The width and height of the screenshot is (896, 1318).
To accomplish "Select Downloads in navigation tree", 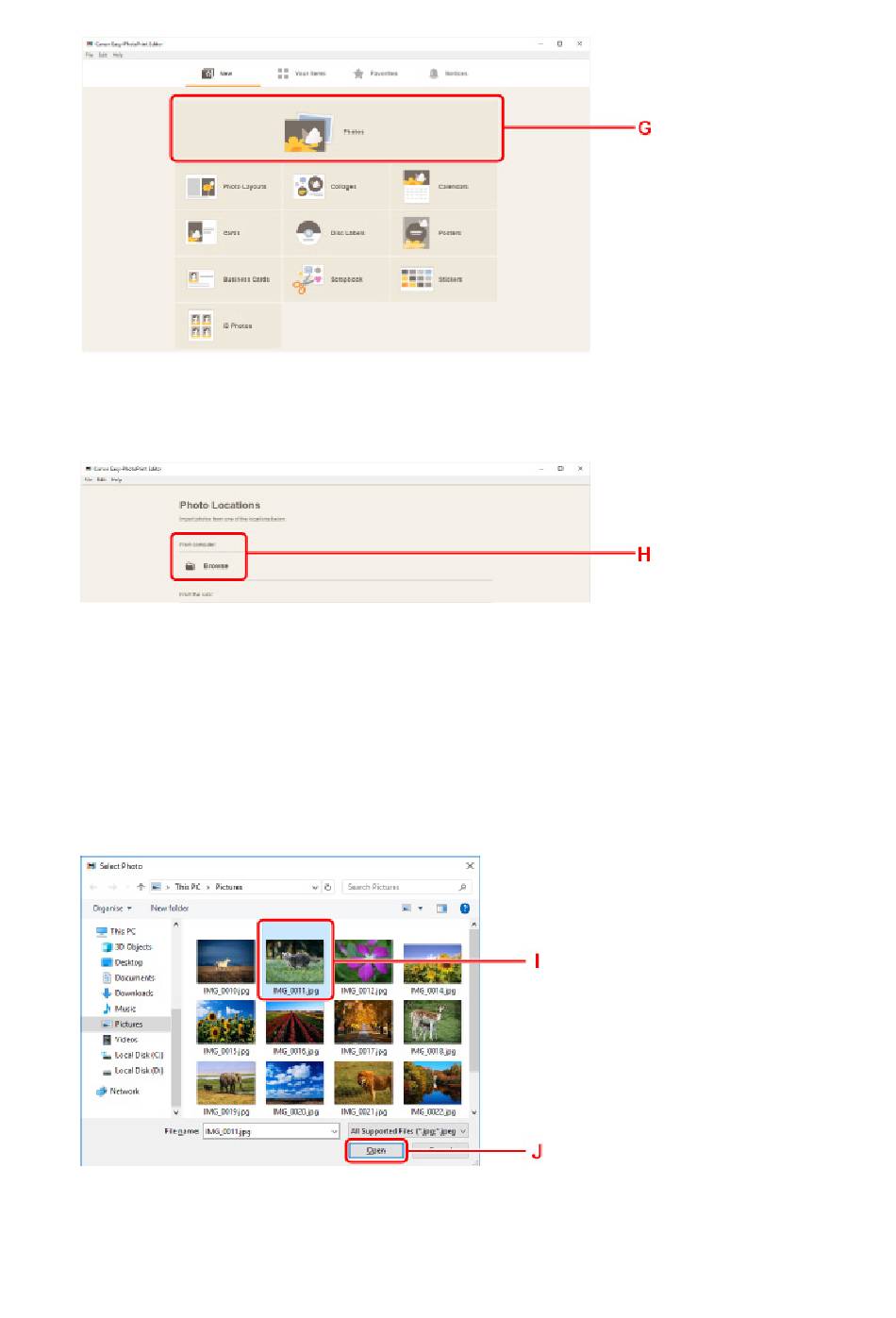I will coord(127,993).
